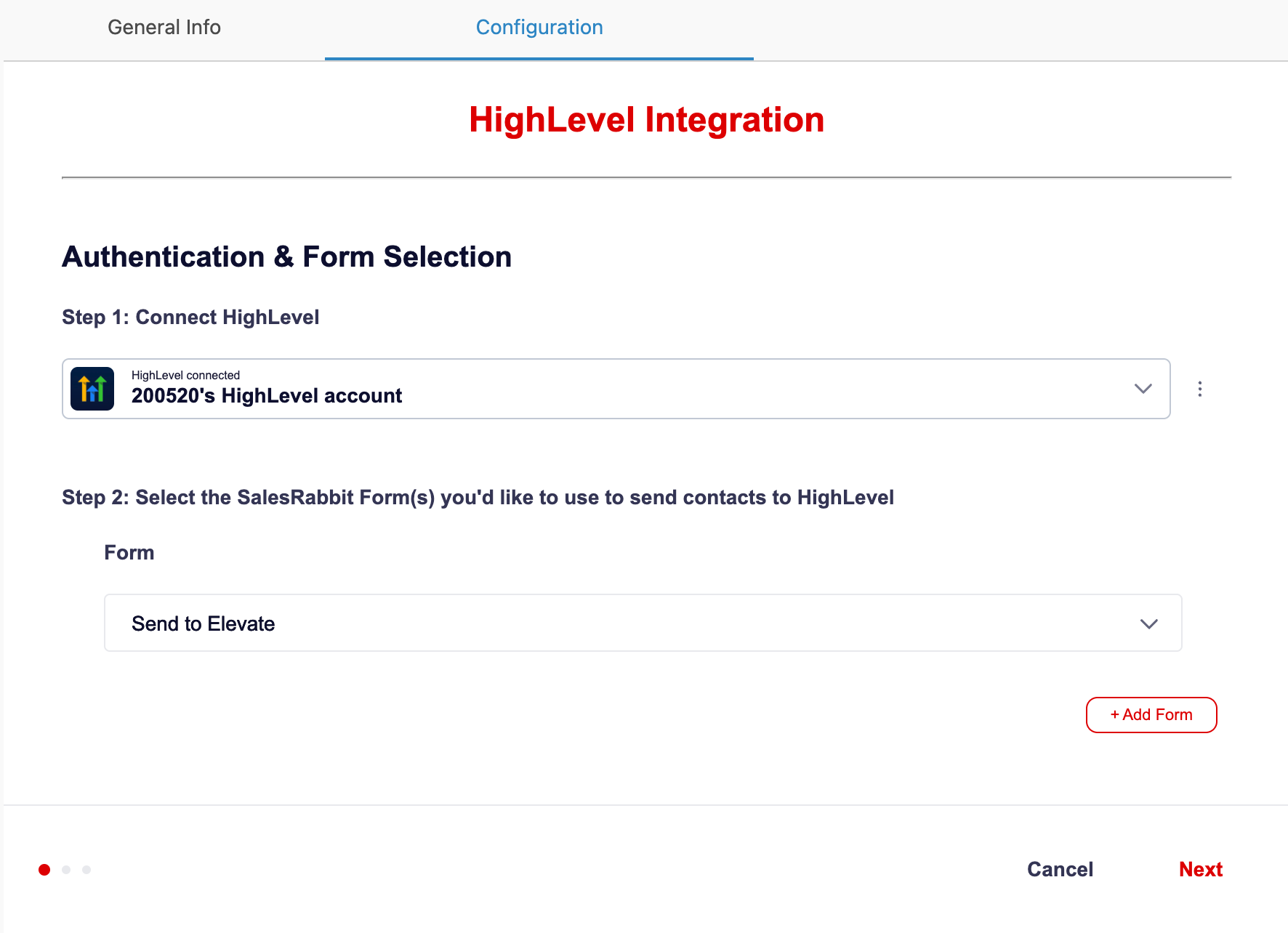Select the Configuration tab
Screen dimensions: 1288x933
pyautogui.click(x=539, y=28)
